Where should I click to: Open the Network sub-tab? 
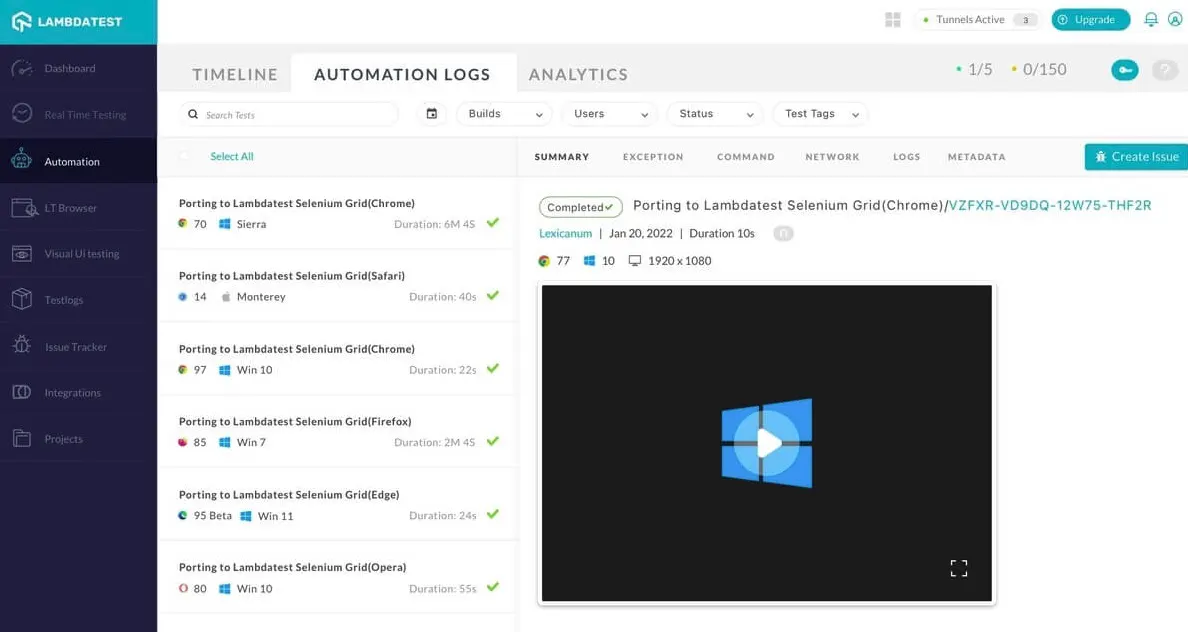pos(832,157)
